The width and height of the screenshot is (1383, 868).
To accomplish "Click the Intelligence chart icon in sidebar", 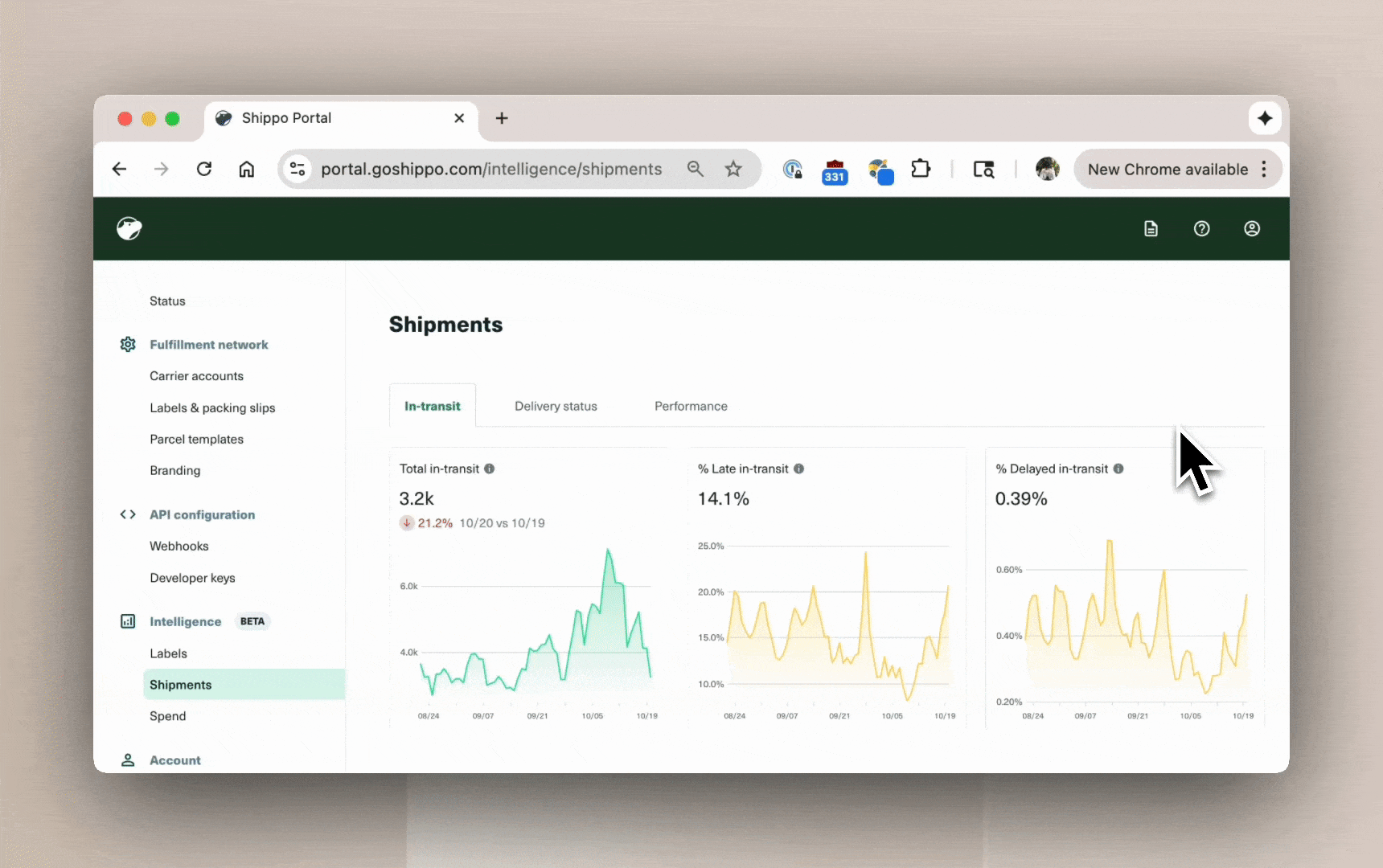I will coord(128,621).
